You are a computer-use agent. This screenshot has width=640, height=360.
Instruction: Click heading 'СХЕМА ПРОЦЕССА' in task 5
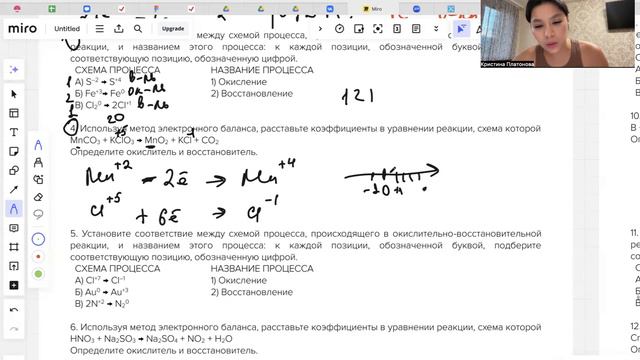coord(117,269)
